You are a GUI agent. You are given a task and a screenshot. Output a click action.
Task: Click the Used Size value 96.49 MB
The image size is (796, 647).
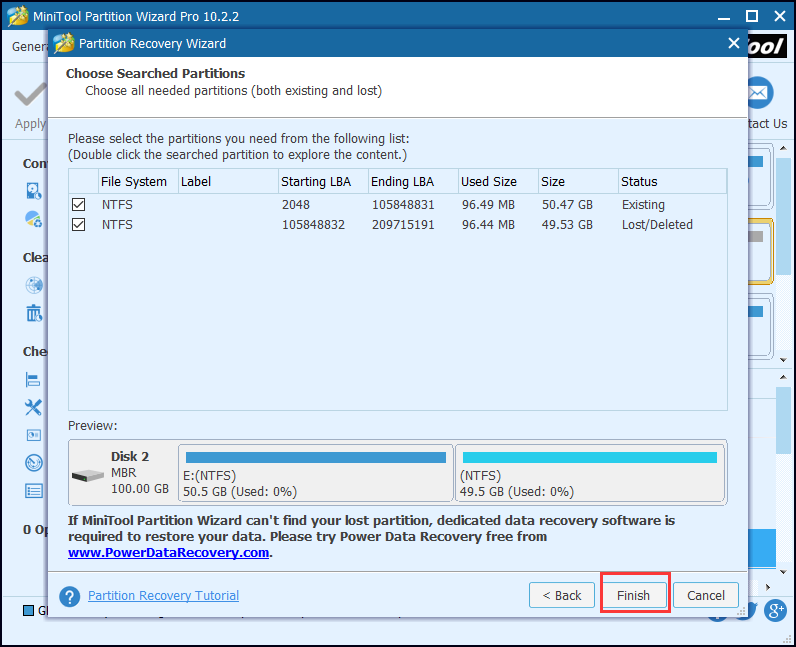(x=488, y=205)
